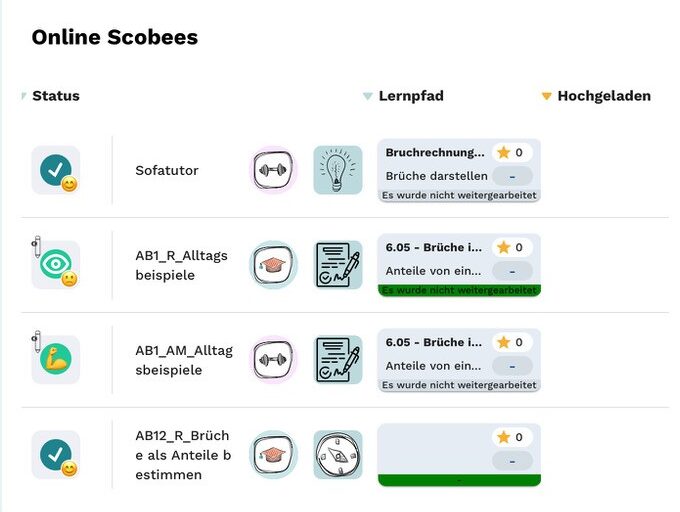Click document-with-pen icon in AB1_R_Alltagsbeispiele row
Image resolution: width=680 pixels, height=512 pixels.
[x=338, y=265]
